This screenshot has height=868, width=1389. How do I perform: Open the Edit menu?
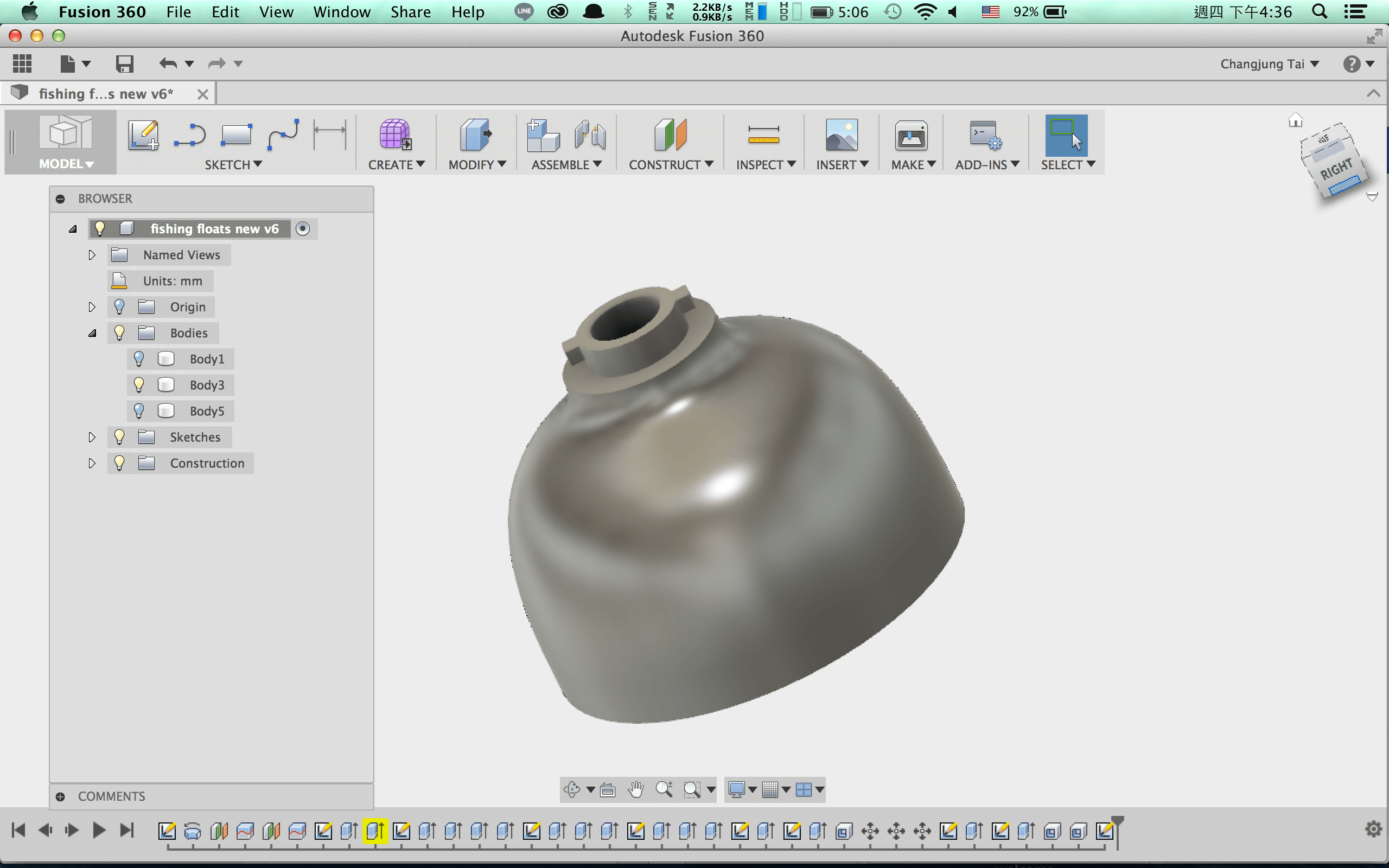pyautogui.click(x=225, y=11)
